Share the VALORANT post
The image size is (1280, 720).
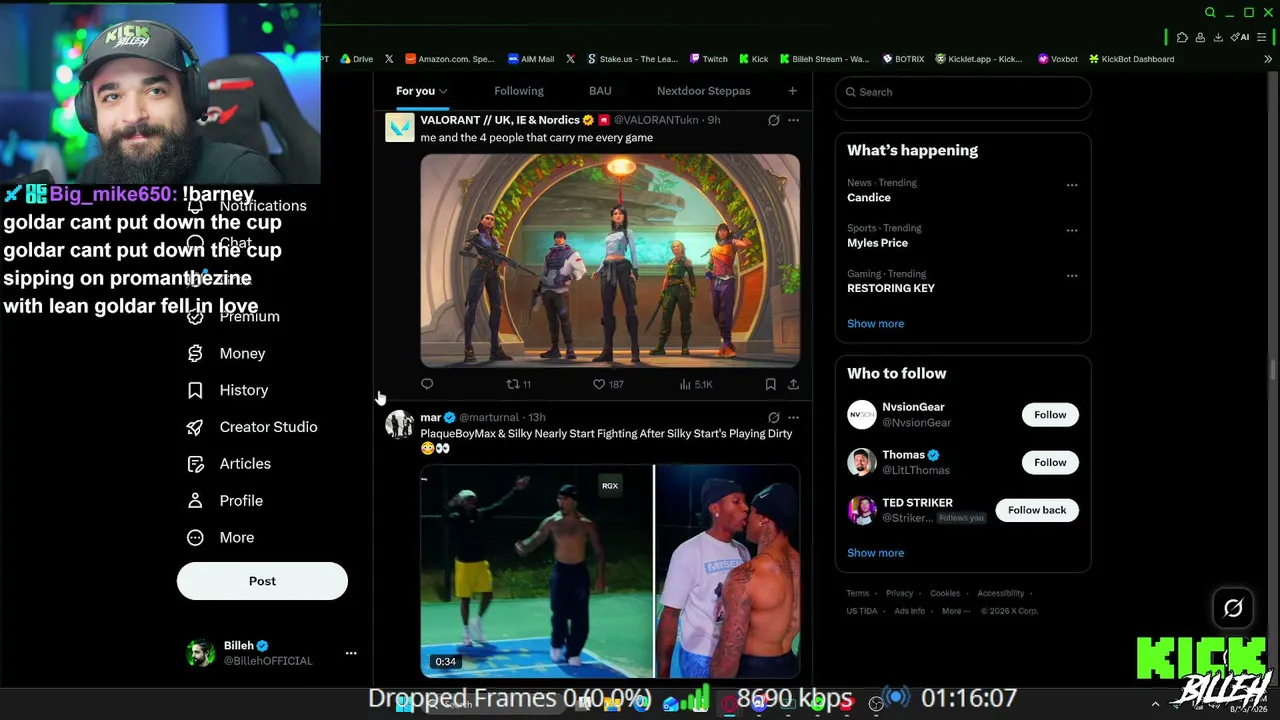click(x=793, y=384)
